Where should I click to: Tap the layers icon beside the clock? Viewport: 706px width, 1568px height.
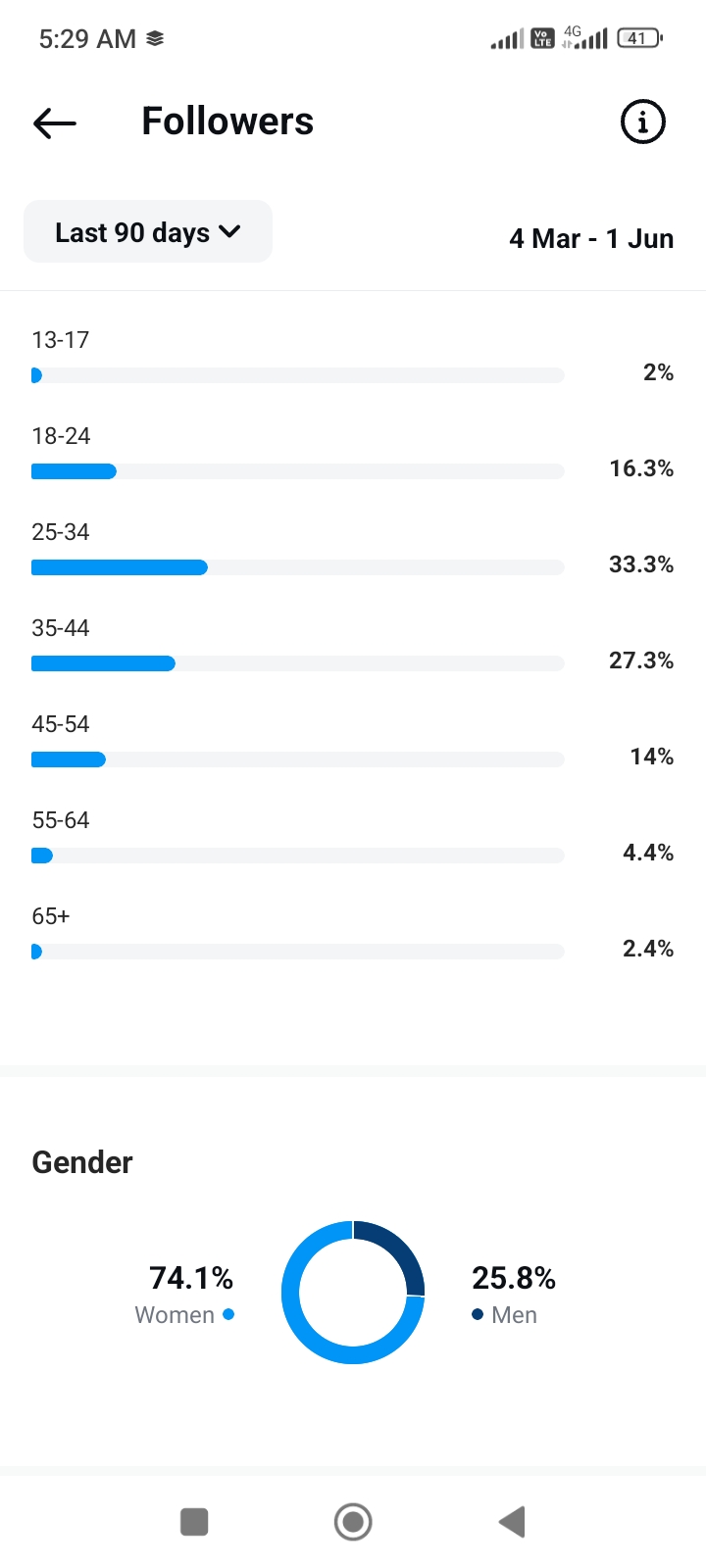tap(155, 38)
